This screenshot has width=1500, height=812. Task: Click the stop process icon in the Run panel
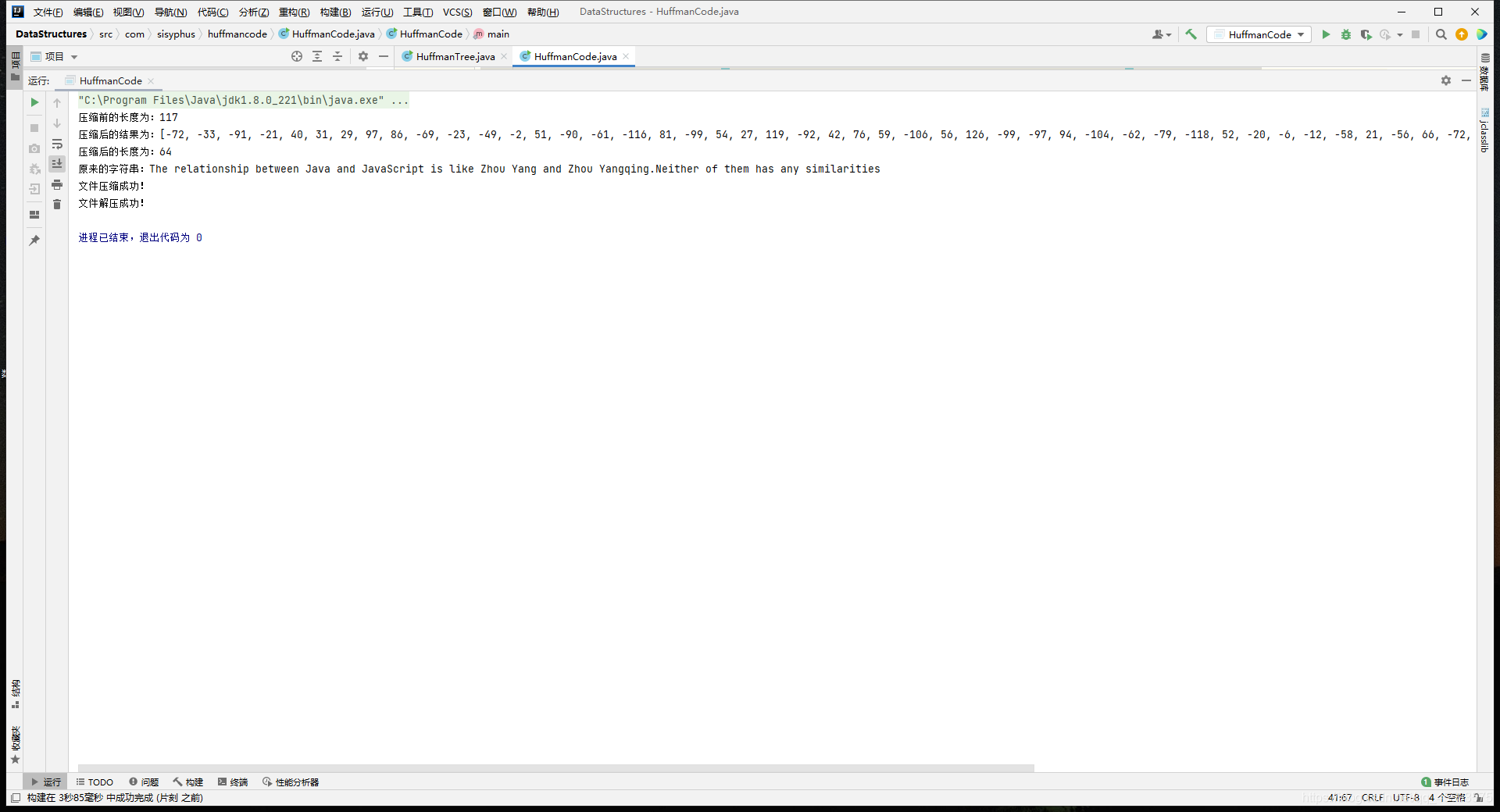pyautogui.click(x=34, y=127)
